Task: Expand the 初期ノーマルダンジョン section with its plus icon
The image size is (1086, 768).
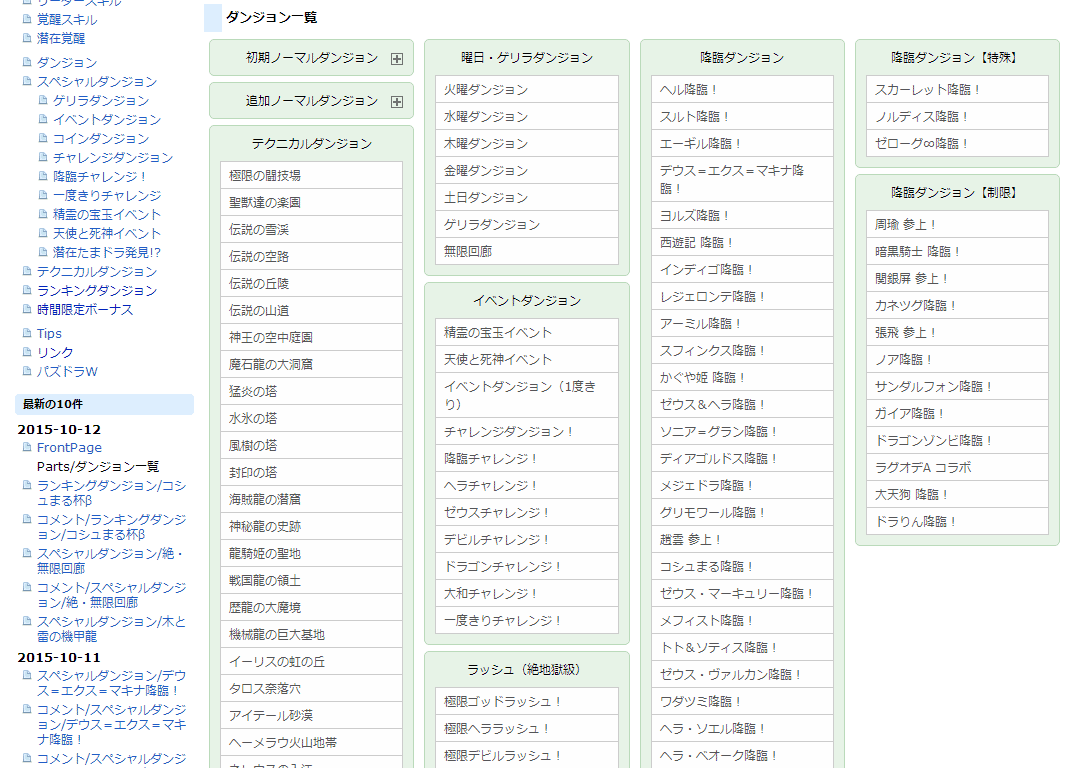Action: [x=397, y=59]
